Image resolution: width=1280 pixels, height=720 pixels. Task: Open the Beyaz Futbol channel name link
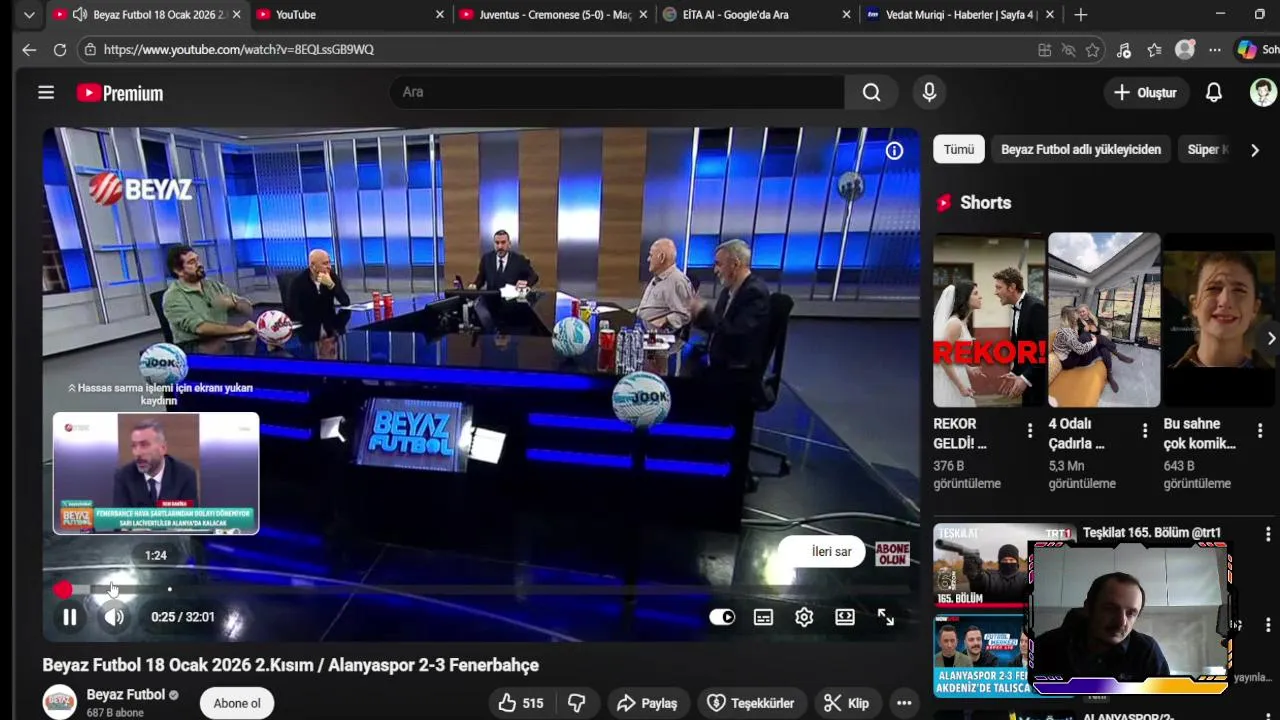click(x=126, y=695)
